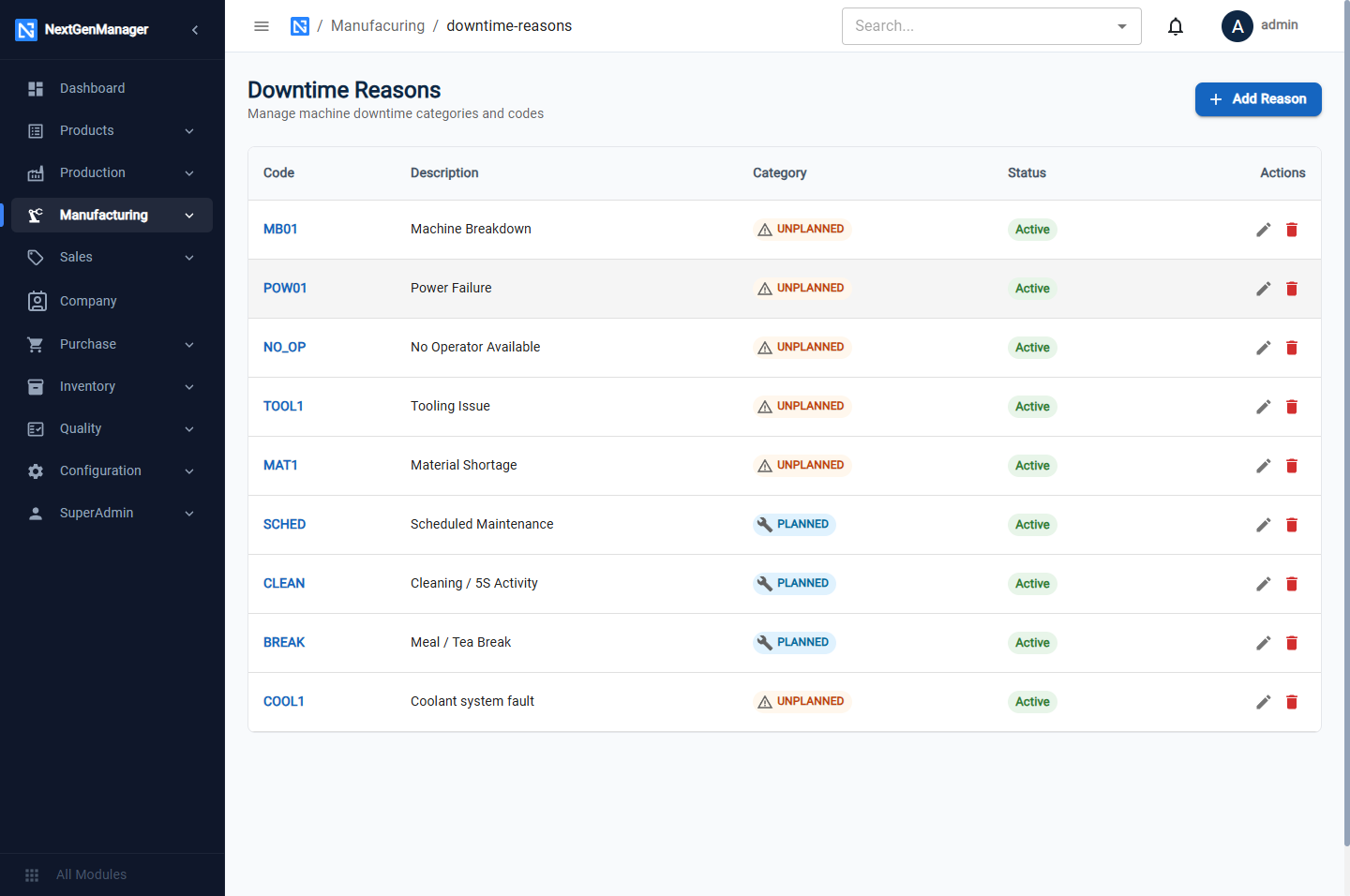The height and width of the screenshot is (896, 1350).
Task: Open the SuperAdmin sidebar item
Action: click(112, 513)
